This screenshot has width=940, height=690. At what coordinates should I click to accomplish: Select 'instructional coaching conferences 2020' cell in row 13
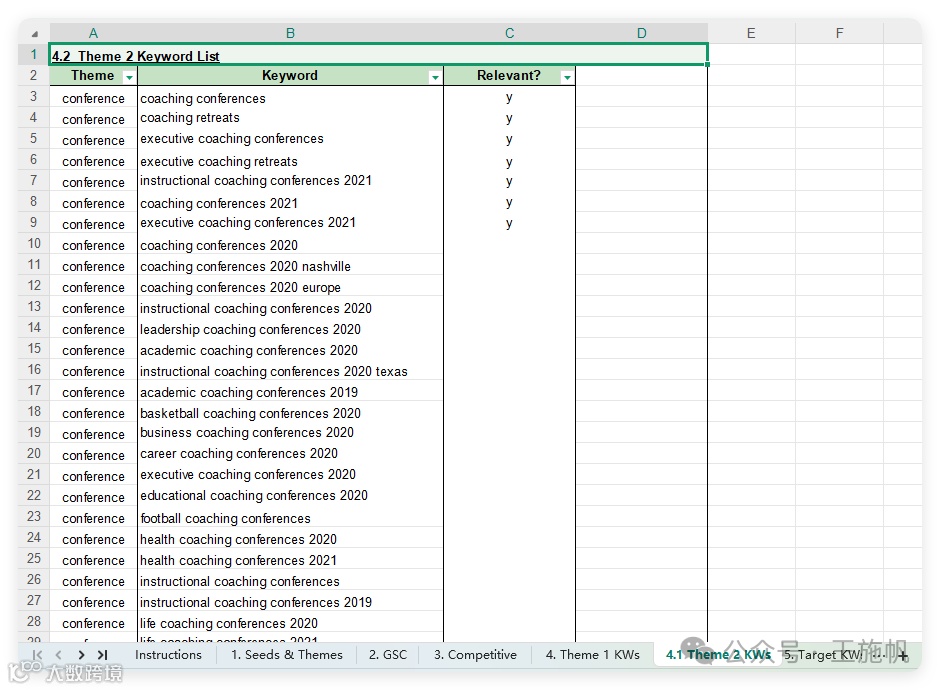(291, 308)
